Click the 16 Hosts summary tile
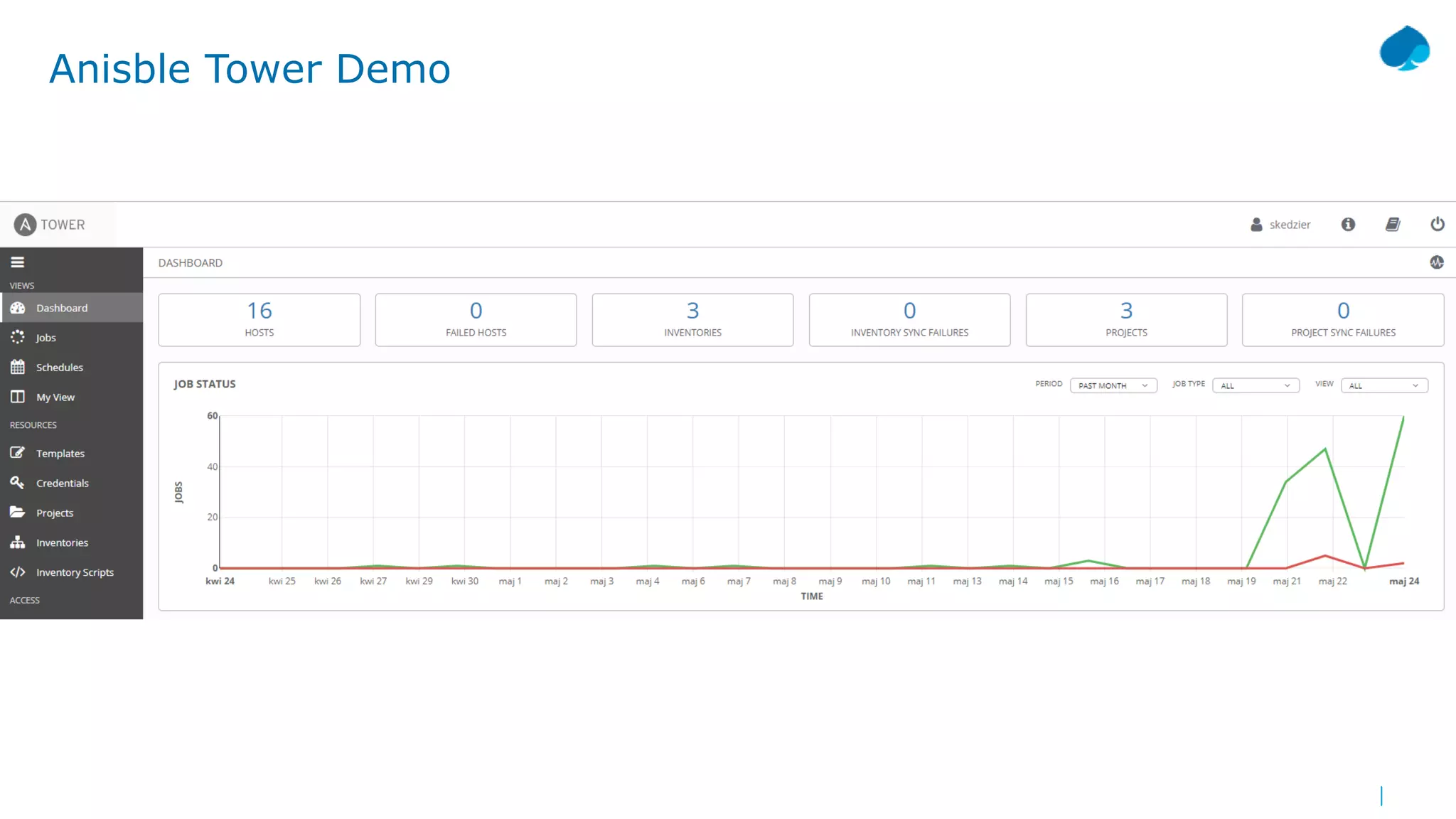Viewport: 1456px width, 819px height. 259,320
